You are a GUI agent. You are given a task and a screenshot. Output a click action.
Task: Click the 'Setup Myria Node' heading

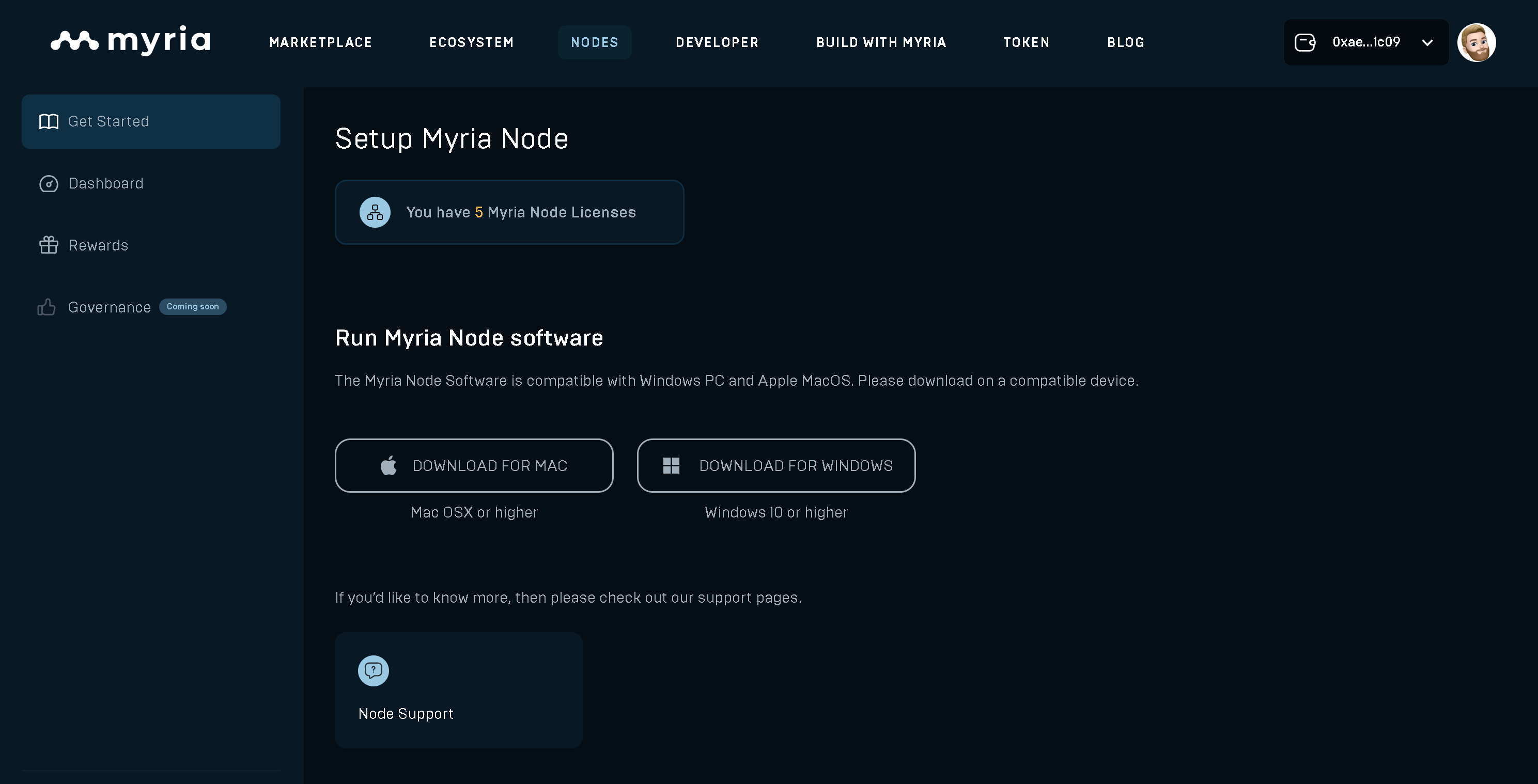pos(452,139)
